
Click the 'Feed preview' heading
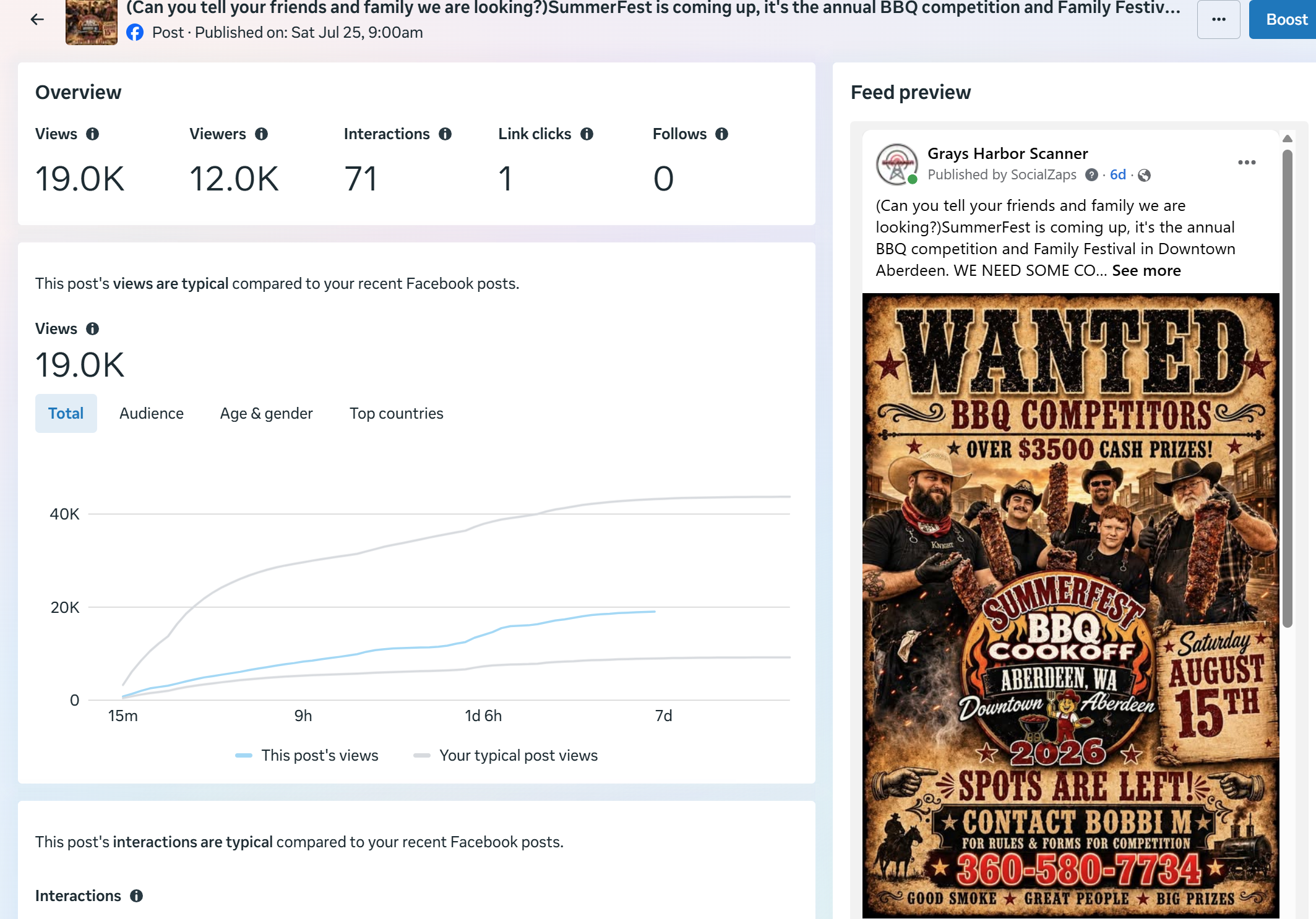pos(911,92)
